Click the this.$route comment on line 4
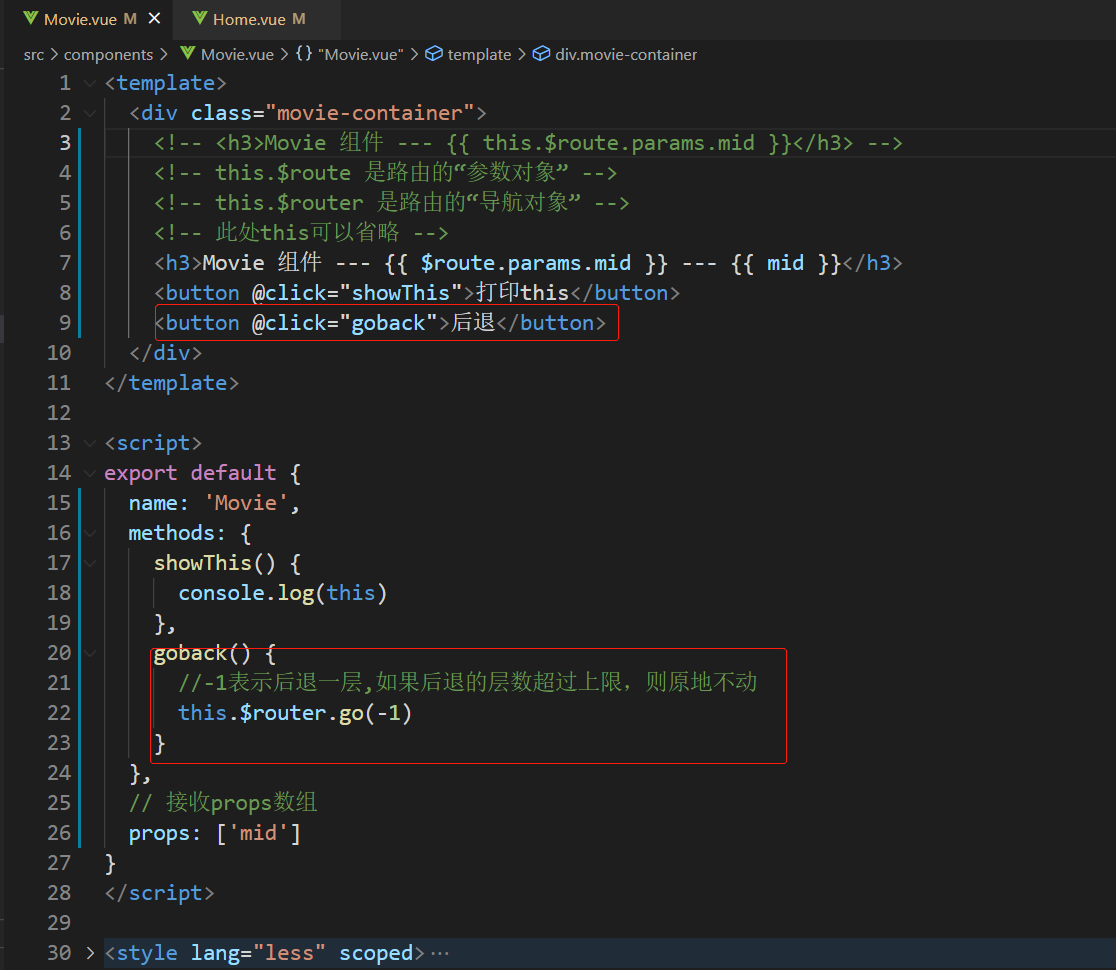 pyautogui.click(x=385, y=173)
